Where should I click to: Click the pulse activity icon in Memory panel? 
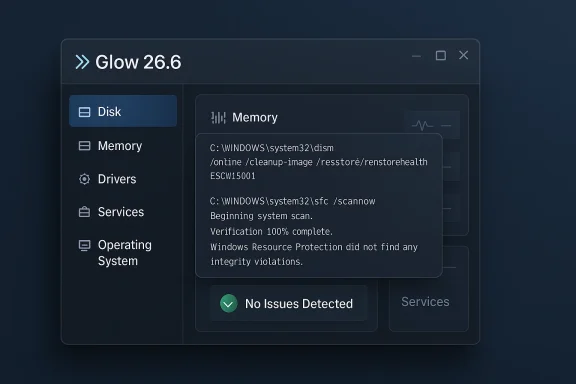tap(422, 125)
